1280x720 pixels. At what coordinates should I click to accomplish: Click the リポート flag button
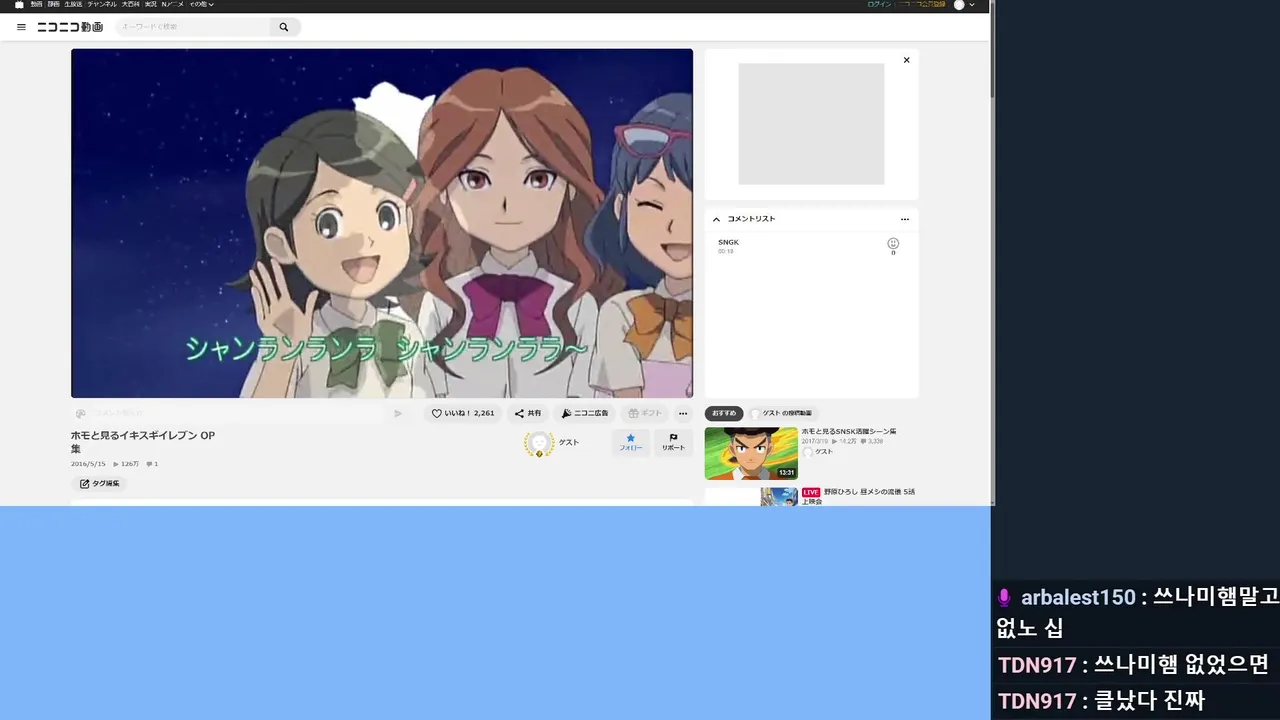click(674, 443)
